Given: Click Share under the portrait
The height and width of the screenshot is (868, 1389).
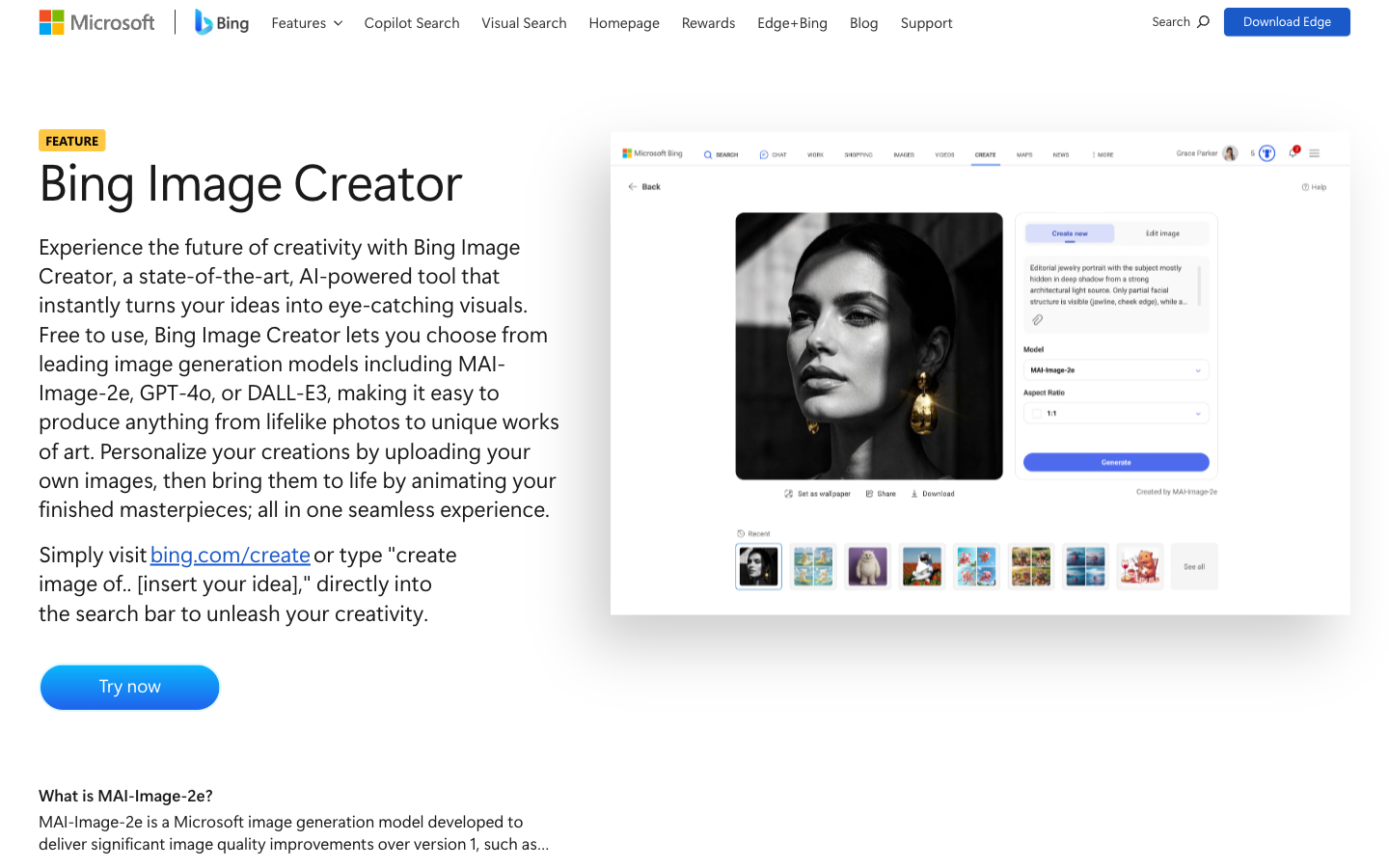Looking at the screenshot, I should pyautogui.click(x=881, y=494).
